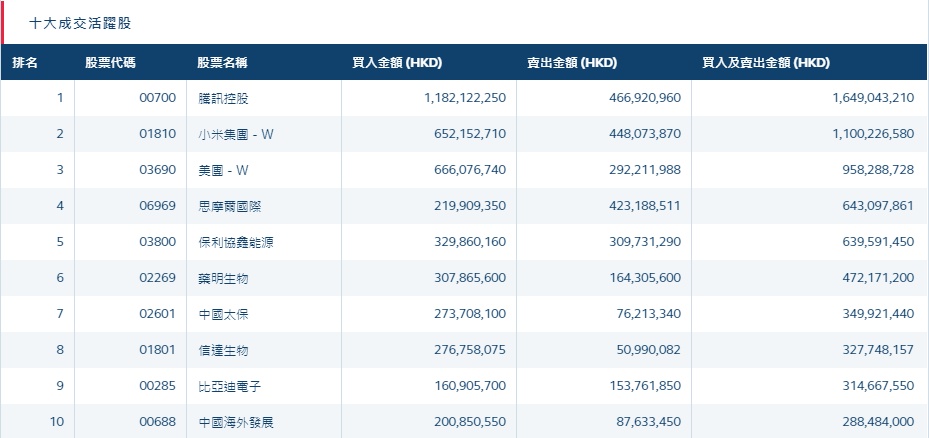929x438 pixels.
Task: Click the 股票名稱 column header
Action: 222,63
